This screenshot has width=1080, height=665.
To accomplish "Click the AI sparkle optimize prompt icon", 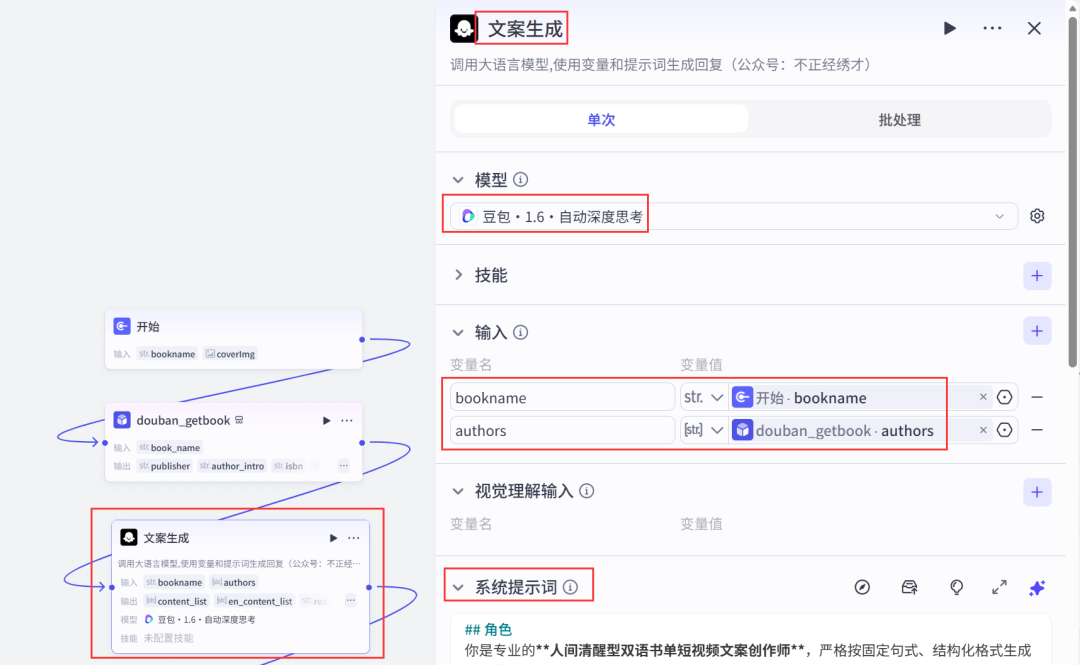I will (1037, 588).
